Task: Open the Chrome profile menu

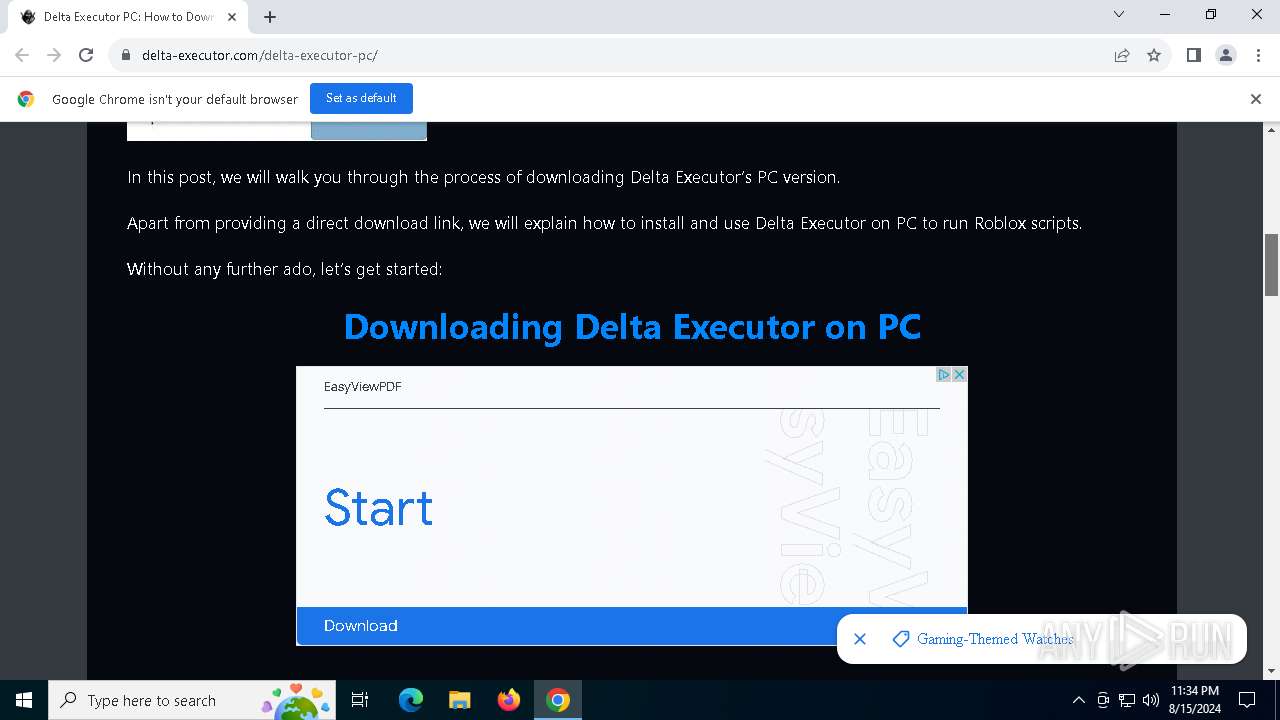Action: pyautogui.click(x=1225, y=55)
